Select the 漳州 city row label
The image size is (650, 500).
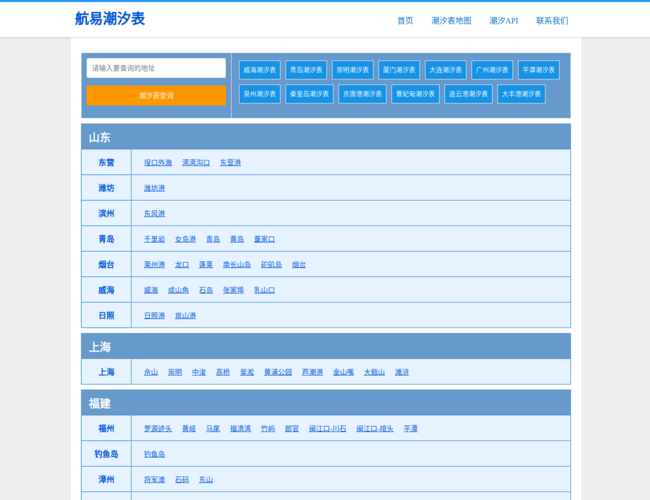pos(106,480)
